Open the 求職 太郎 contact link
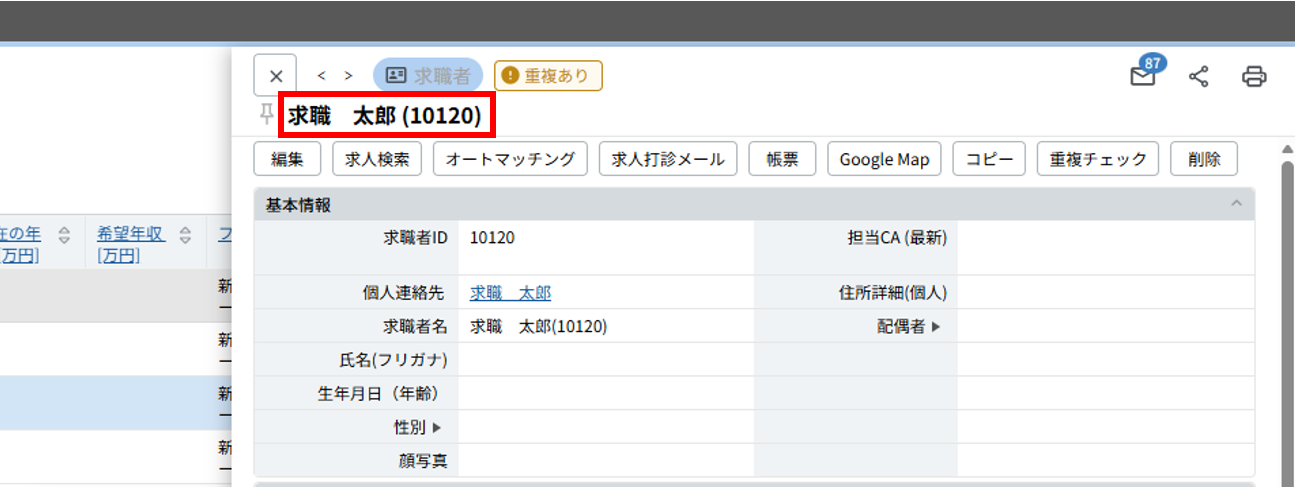 click(510, 293)
